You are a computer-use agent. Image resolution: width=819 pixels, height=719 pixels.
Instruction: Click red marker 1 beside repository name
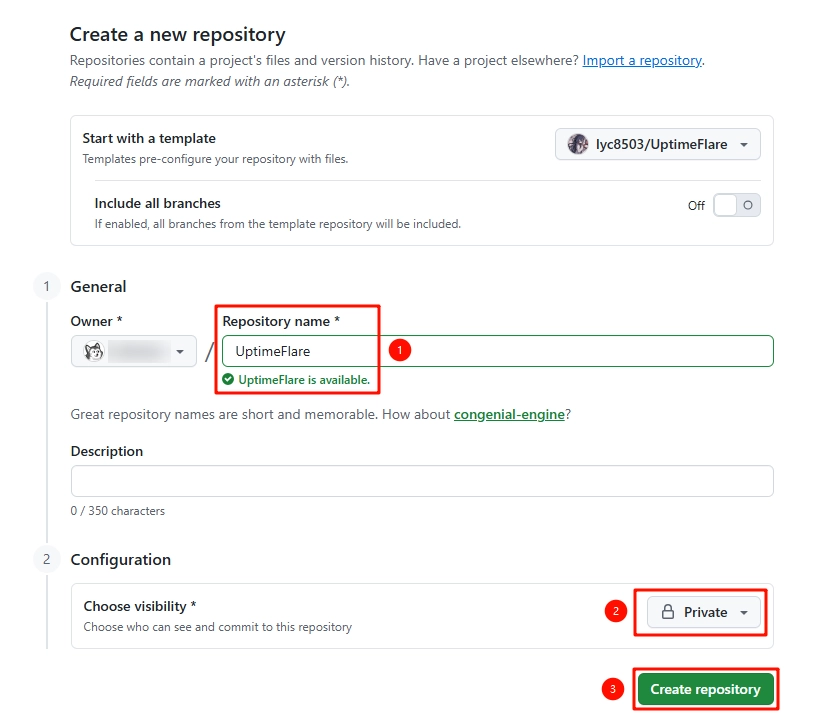[399, 350]
